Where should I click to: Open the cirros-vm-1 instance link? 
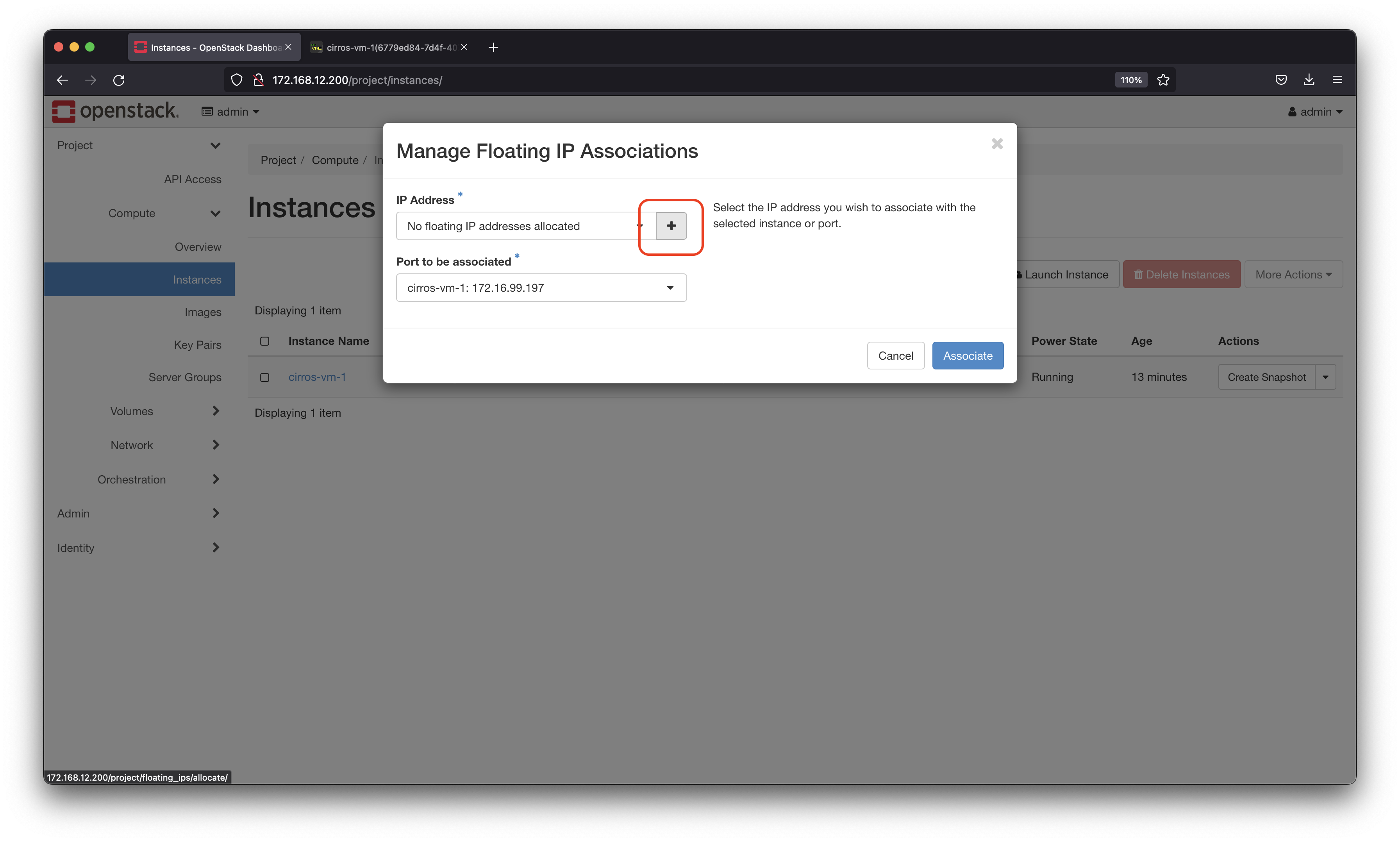pyautogui.click(x=317, y=377)
